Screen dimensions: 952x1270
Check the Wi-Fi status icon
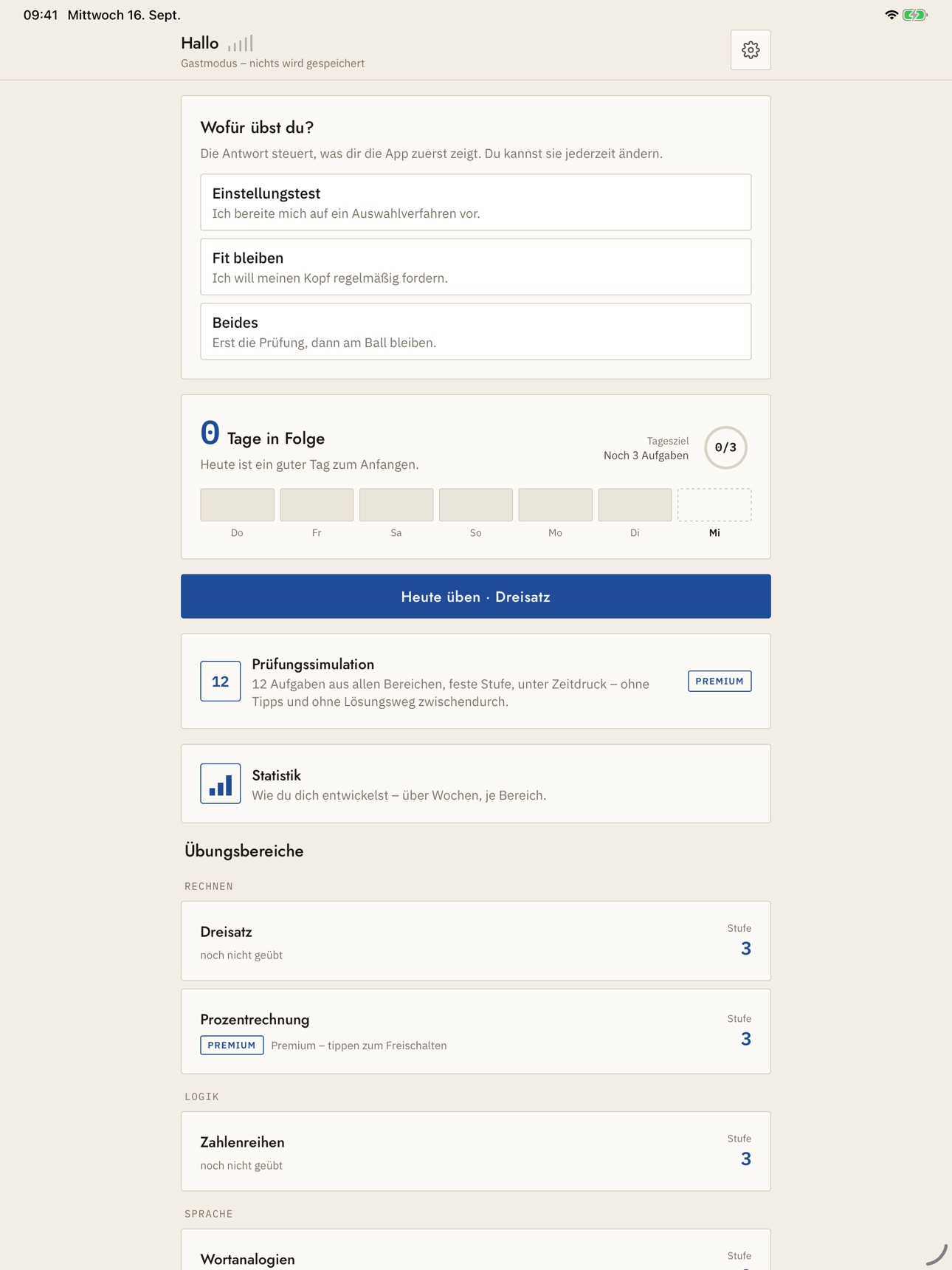pos(891,15)
